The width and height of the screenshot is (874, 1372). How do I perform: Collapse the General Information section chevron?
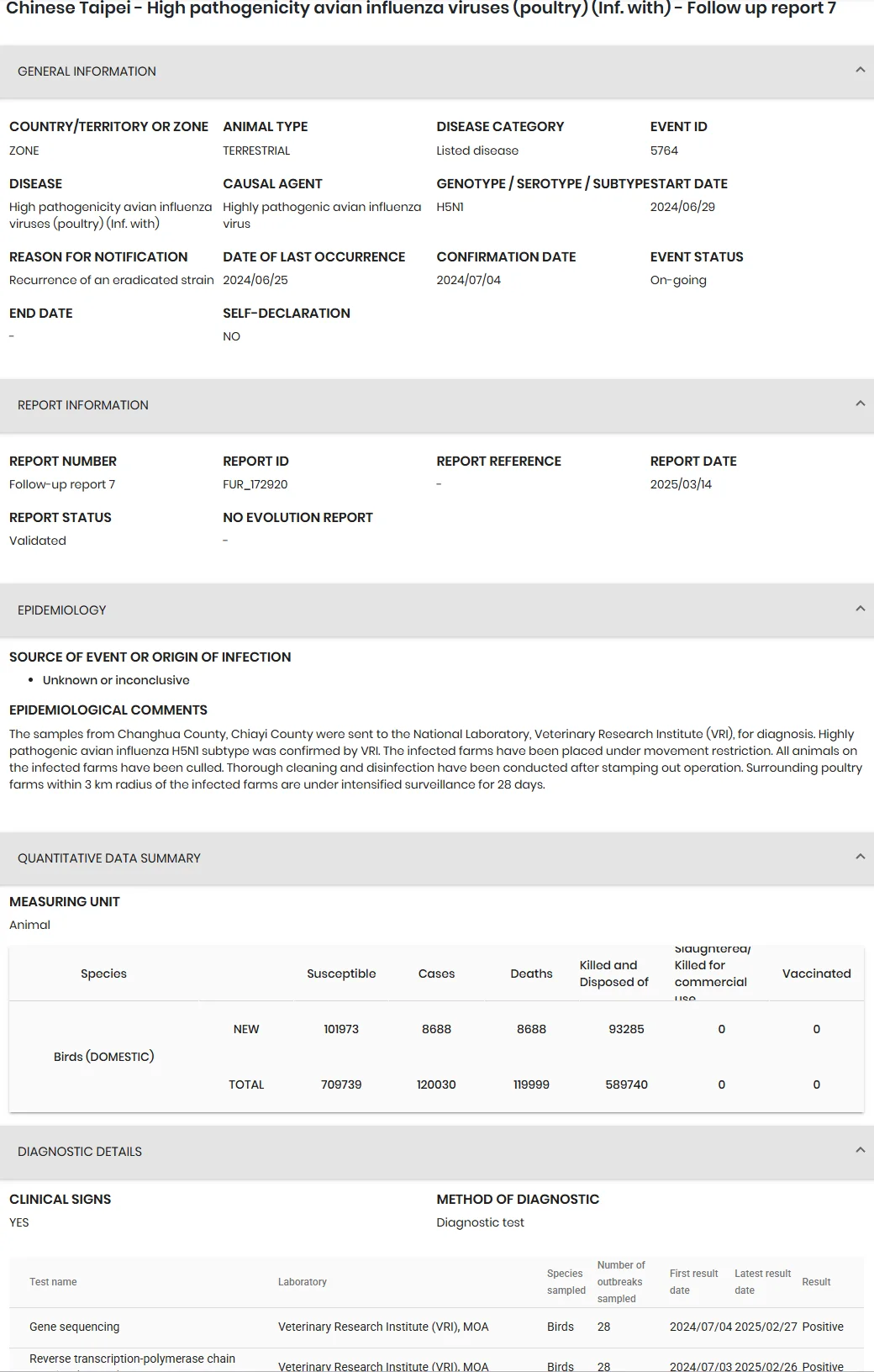coord(860,71)
